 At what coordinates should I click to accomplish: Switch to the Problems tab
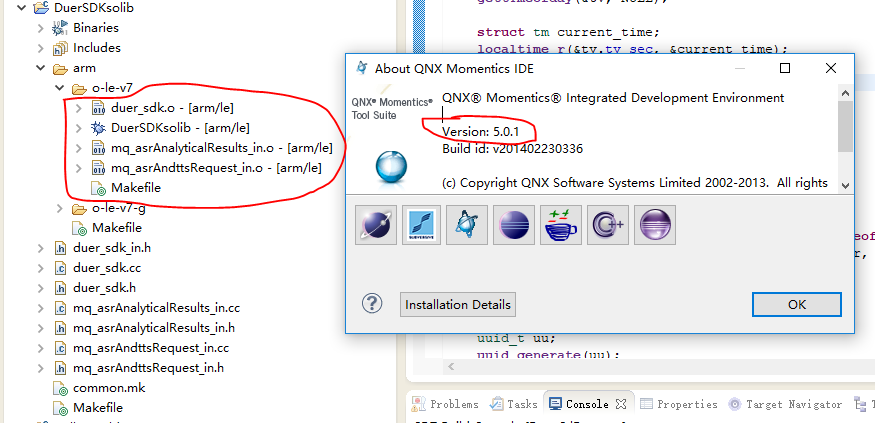[x=445, y=404]
